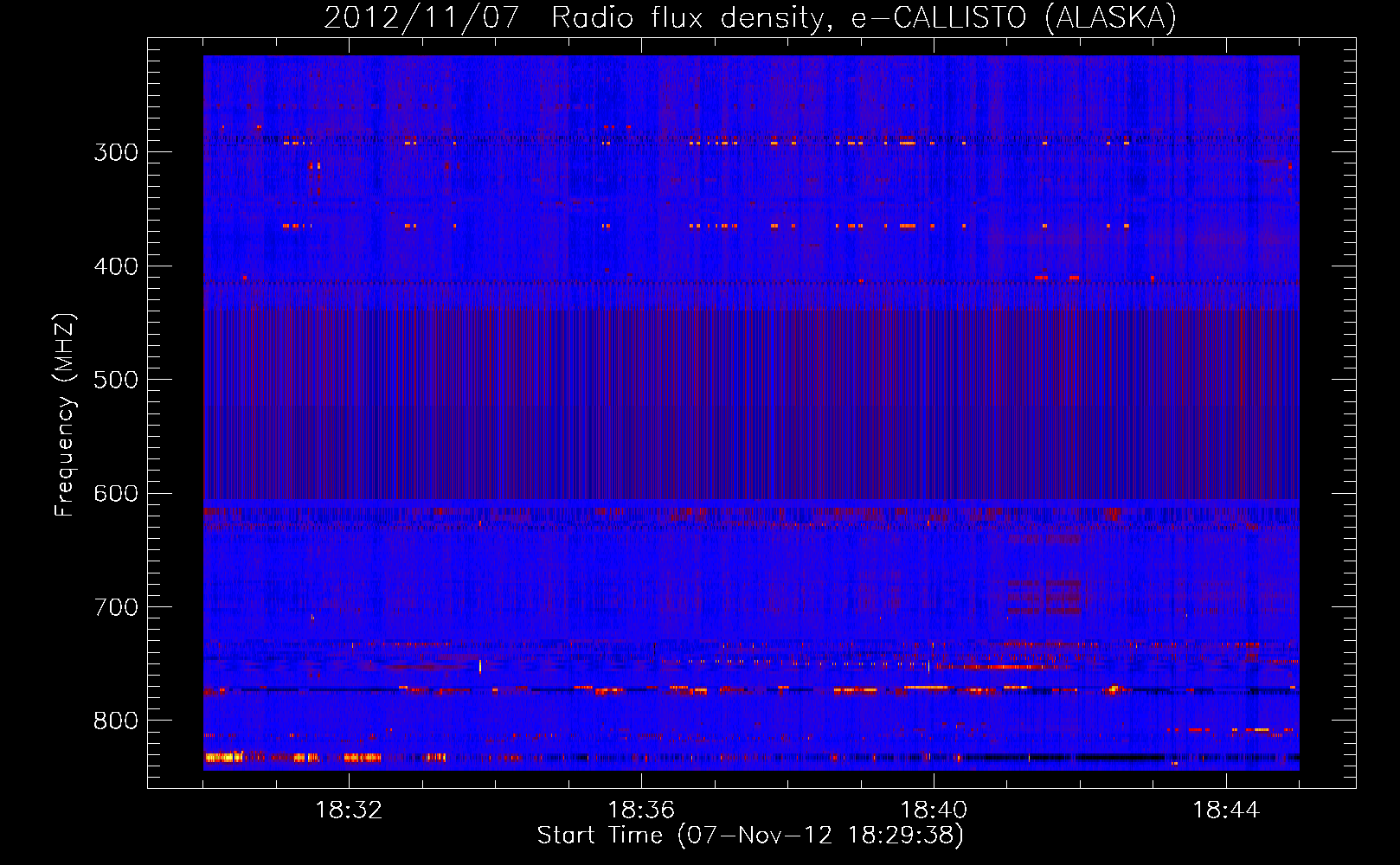The width and height of the screenshot is (1400, 865).
Task: Click the '18:40' time tick label
Action: tap(934, 811)
